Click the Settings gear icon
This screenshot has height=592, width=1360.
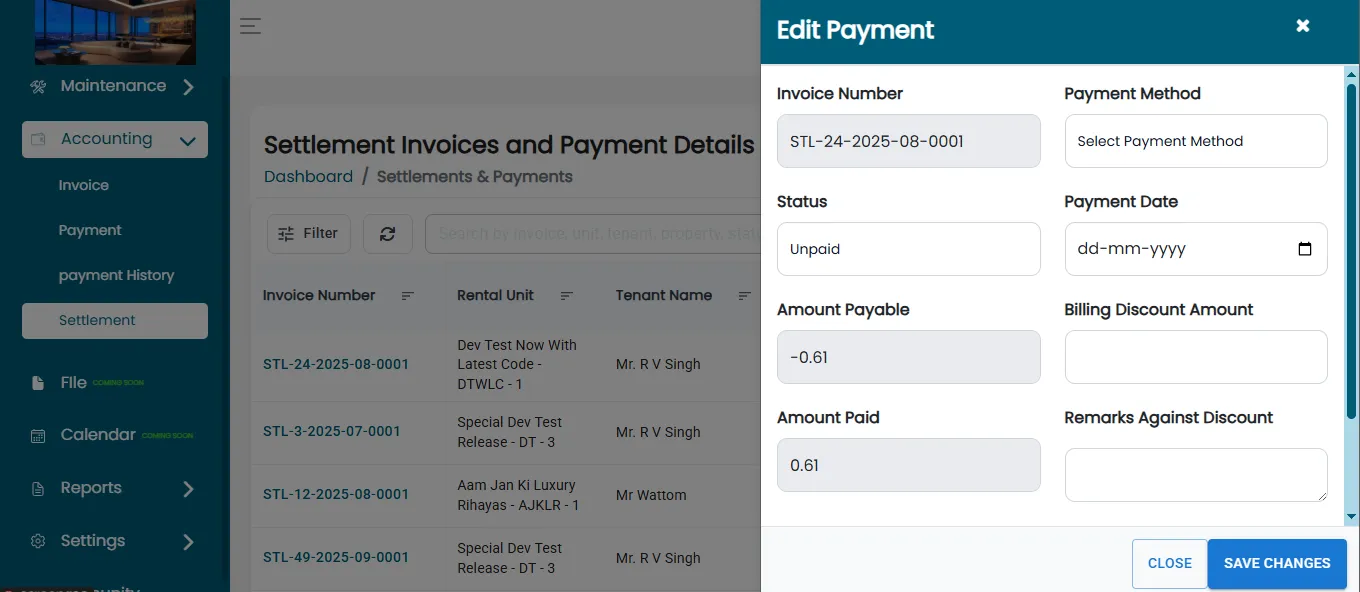click(38, 541)
